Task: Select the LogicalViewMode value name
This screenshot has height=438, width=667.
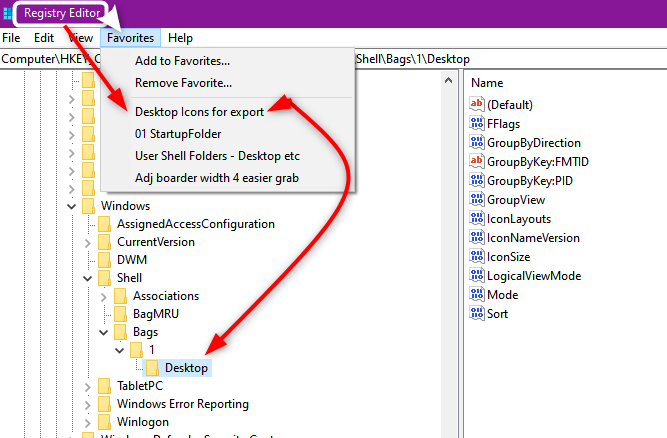Action: (534, 276)
